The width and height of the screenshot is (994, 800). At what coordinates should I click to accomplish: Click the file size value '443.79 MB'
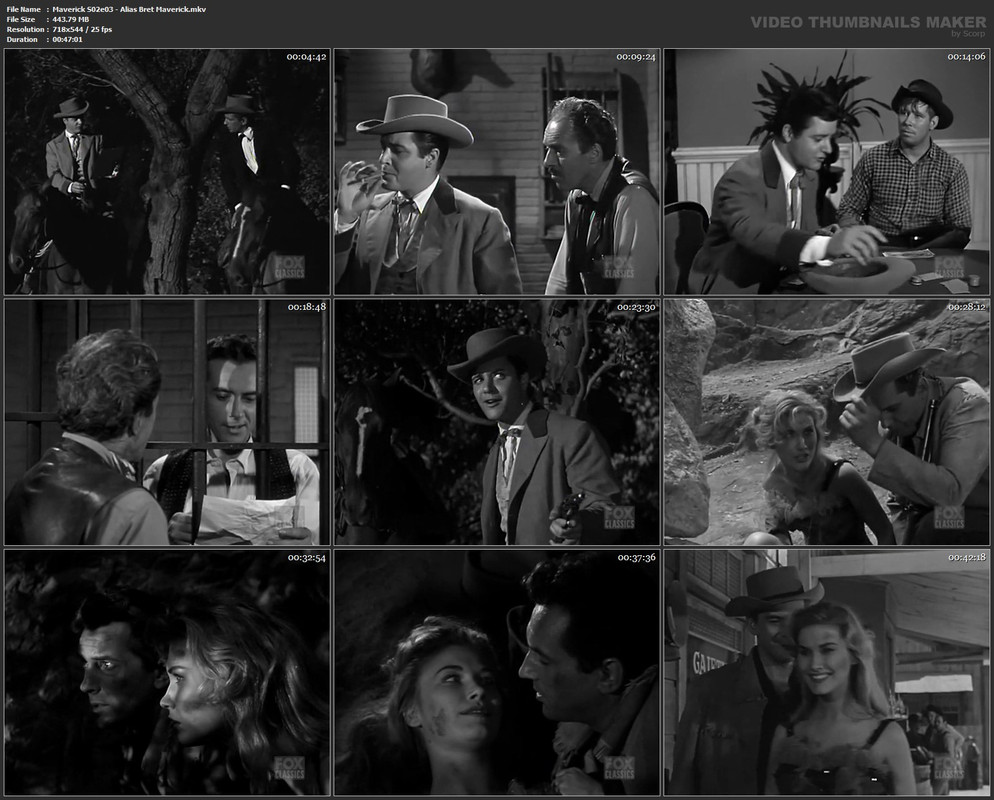pos(71,20)
